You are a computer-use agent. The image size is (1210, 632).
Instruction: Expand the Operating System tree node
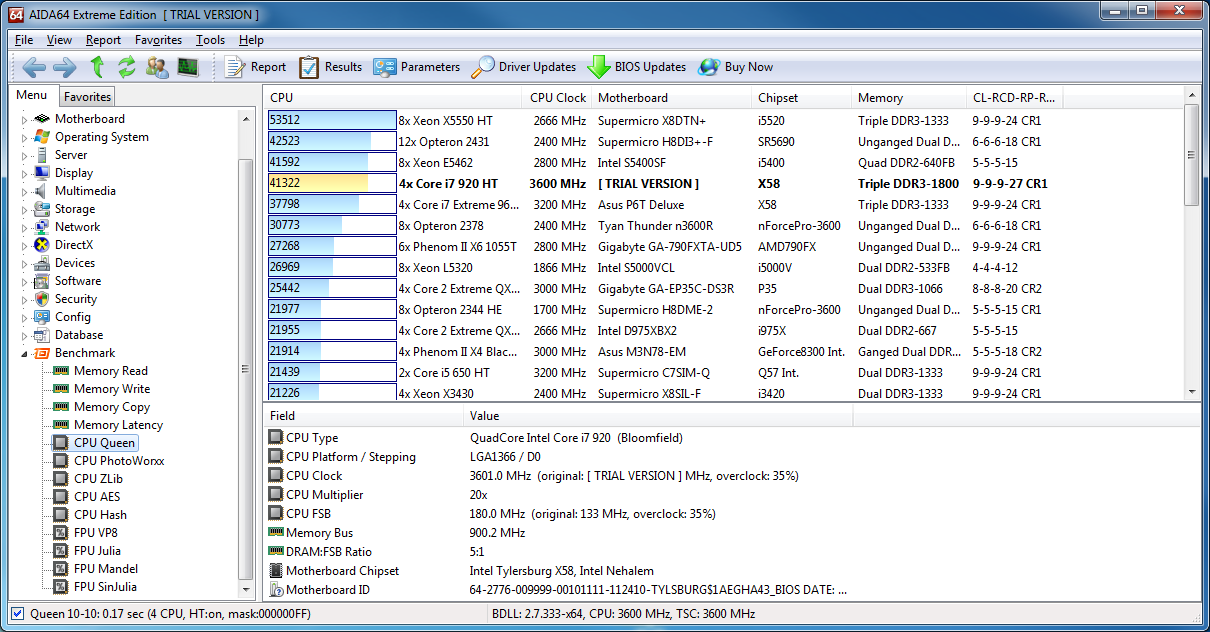click(x=25, y=137)
